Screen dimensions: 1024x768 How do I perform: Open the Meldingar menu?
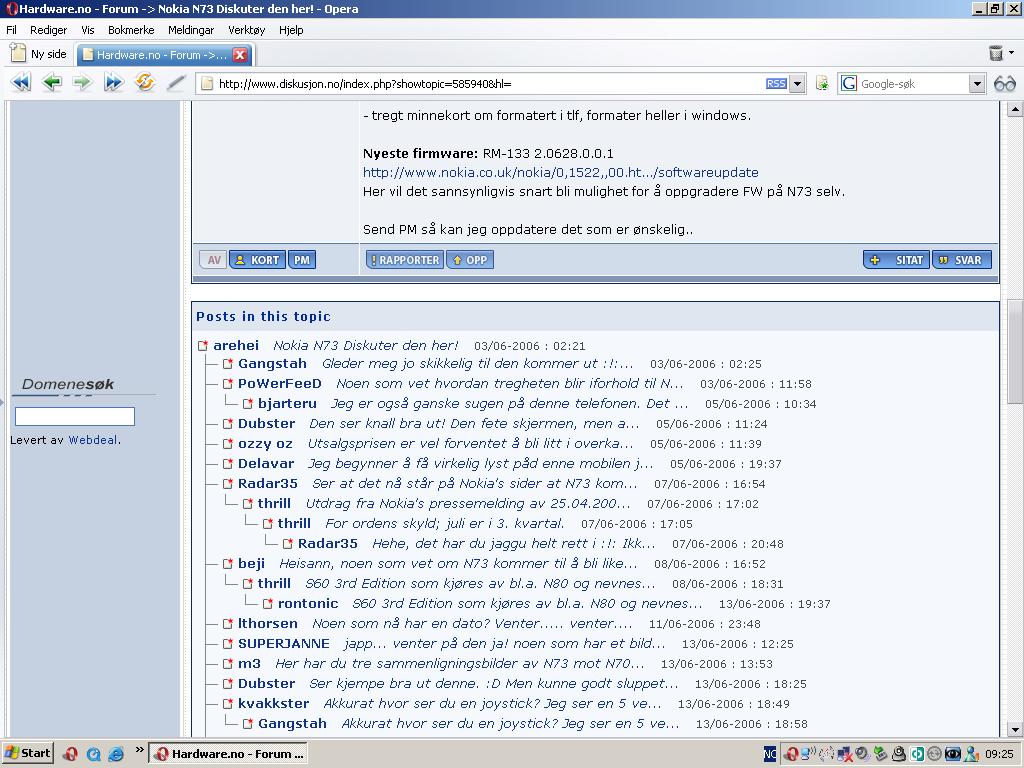click(191, 30)
